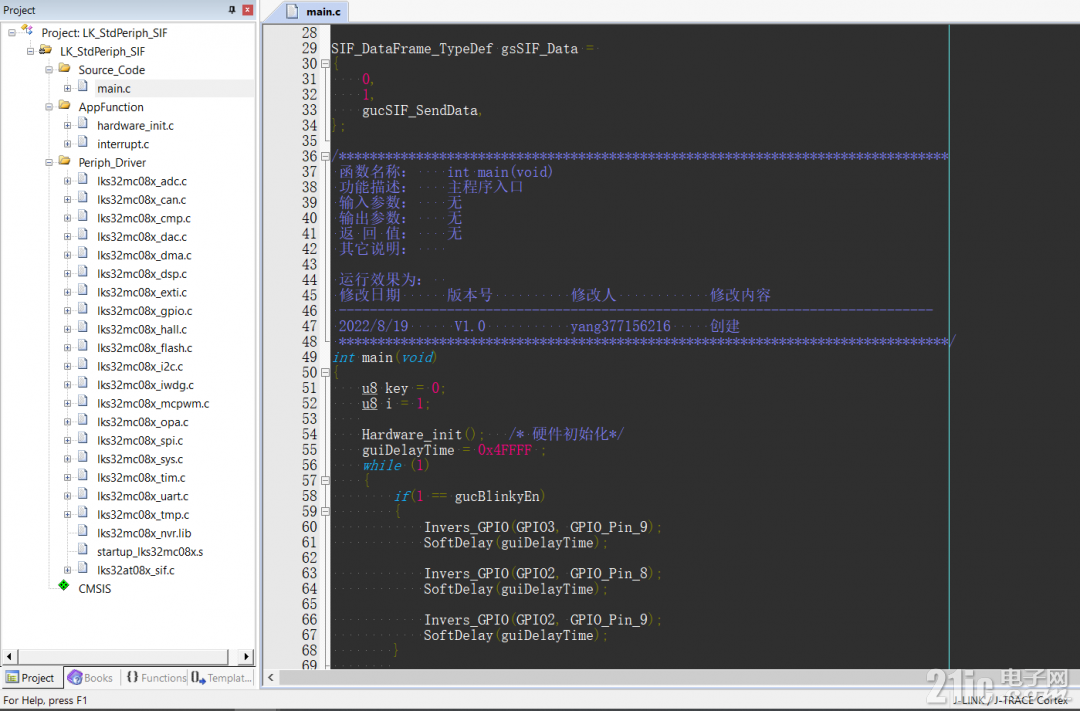The width and height of the screenshot is (1080, 711).
Task: Select interrupt.c in tree
Action: pyautogui.click(x=123, y=144)
